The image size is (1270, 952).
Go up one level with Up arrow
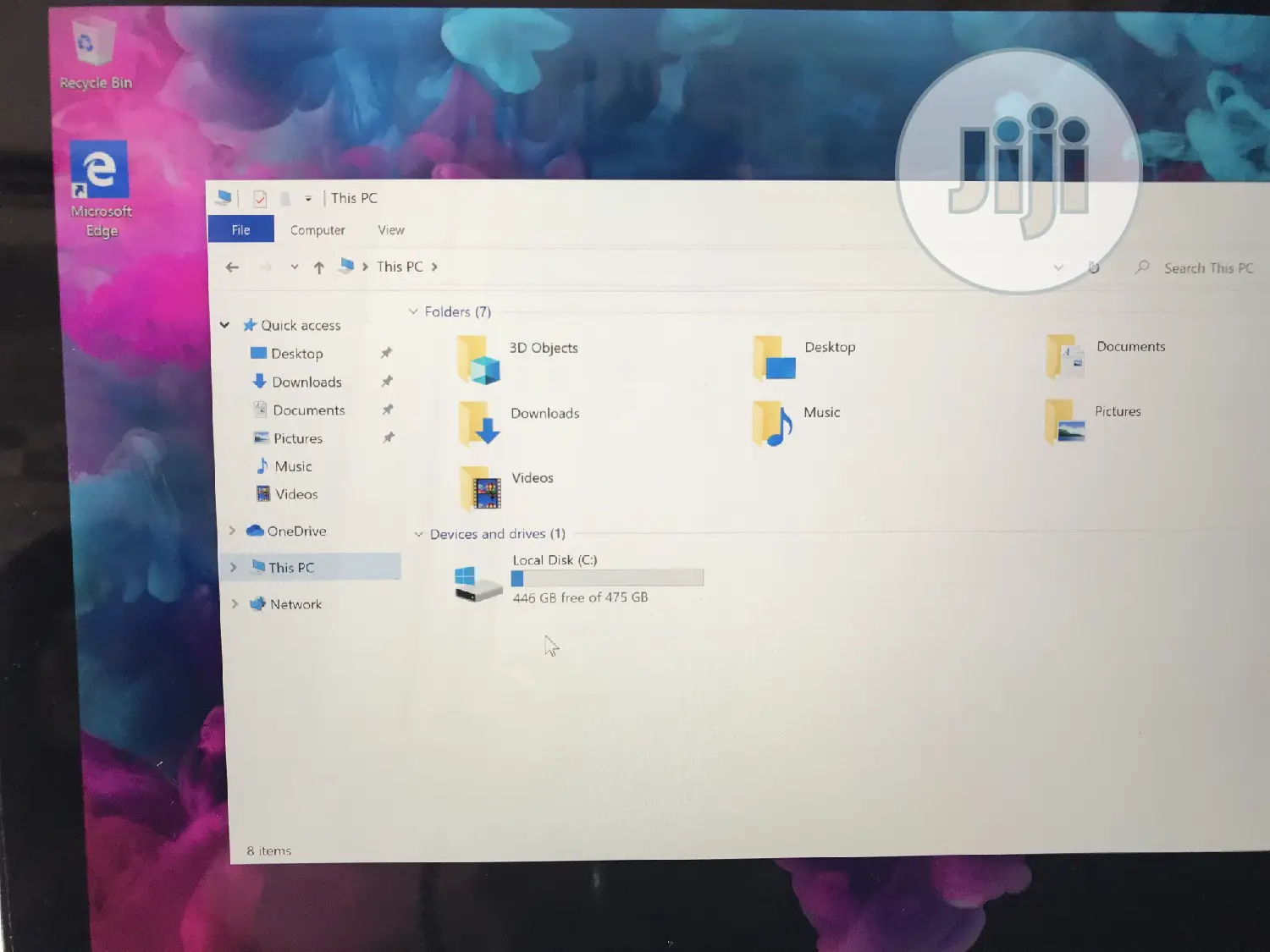(319, 267)
